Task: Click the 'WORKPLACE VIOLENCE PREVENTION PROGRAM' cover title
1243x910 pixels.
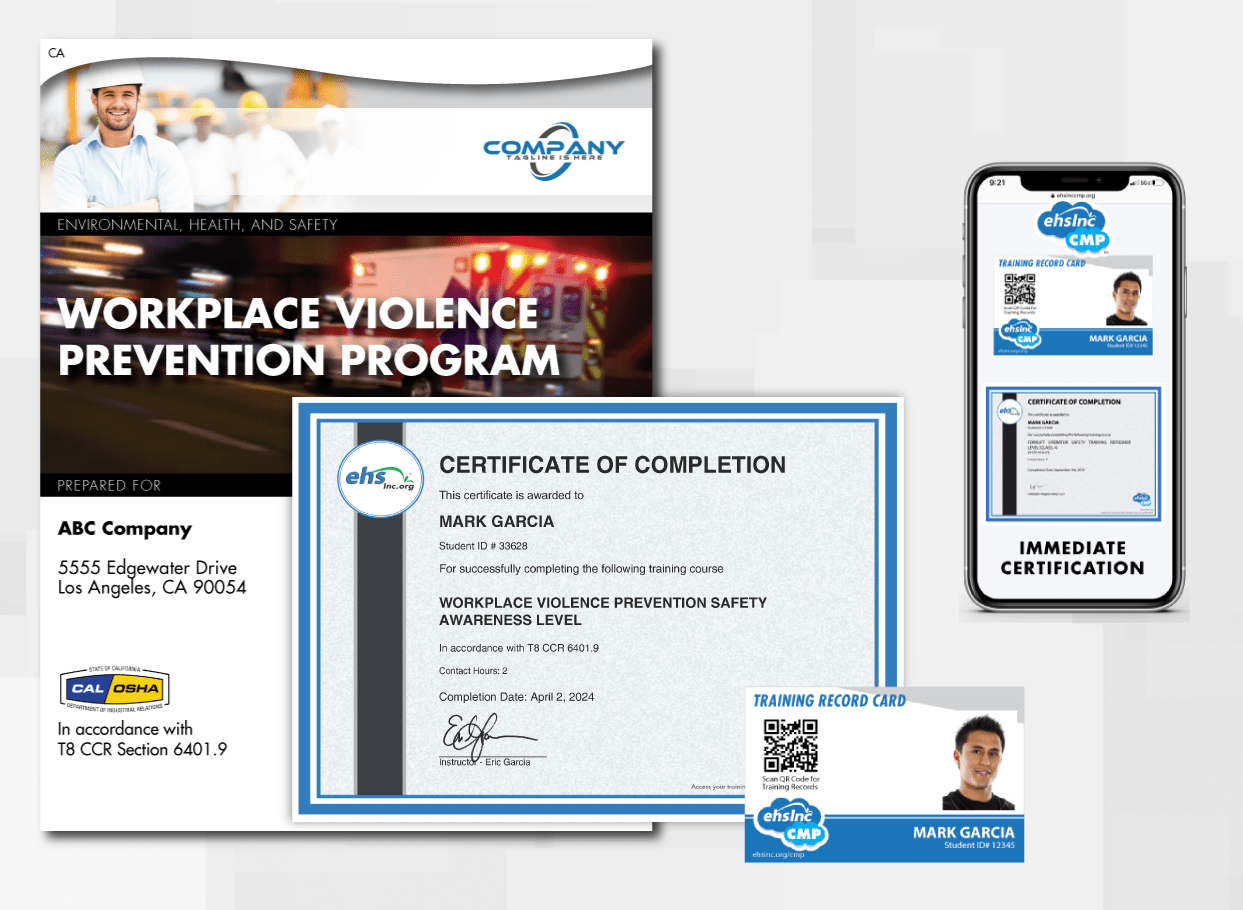Action: (x=310, y=337)
